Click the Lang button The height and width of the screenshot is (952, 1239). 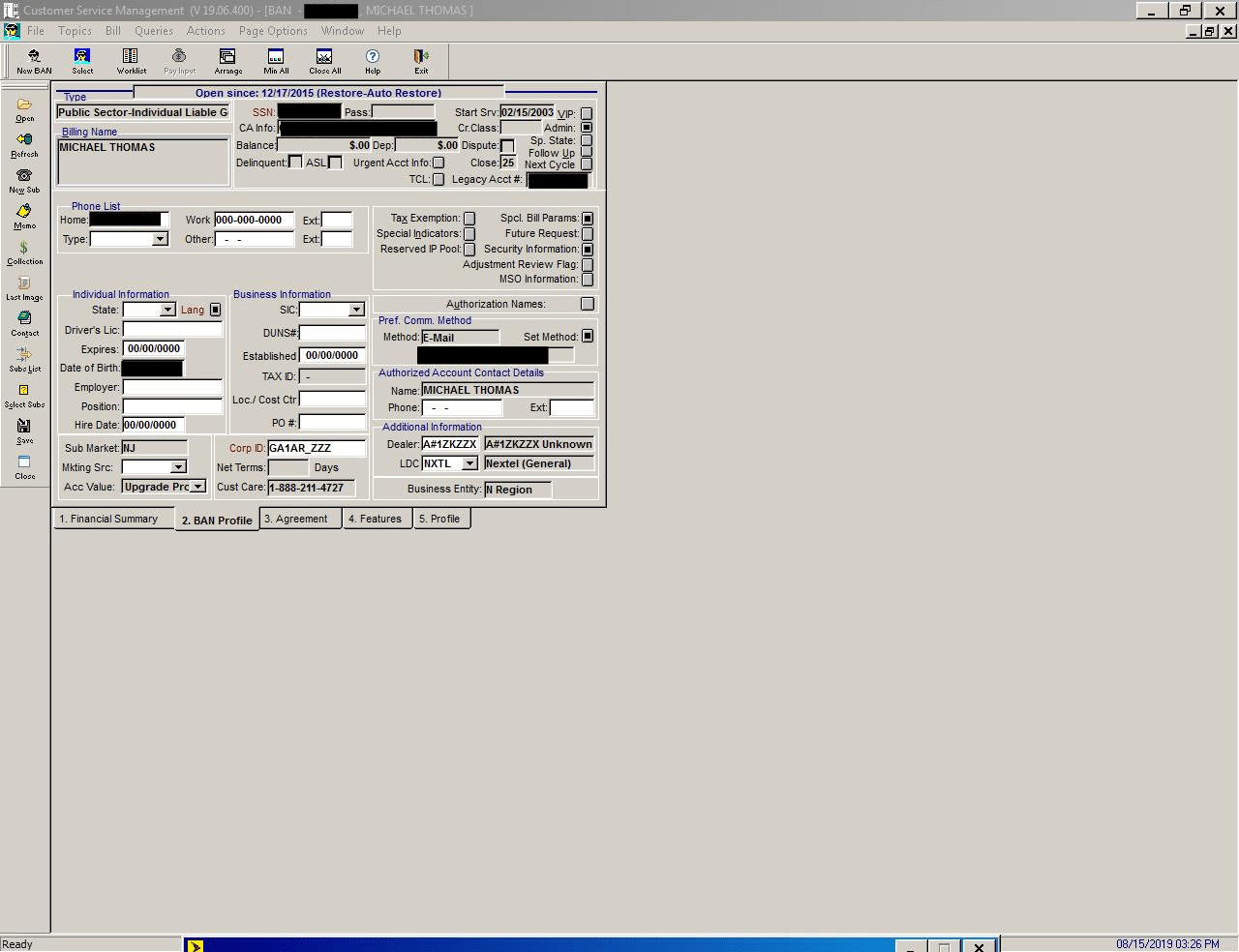(215, 310)
